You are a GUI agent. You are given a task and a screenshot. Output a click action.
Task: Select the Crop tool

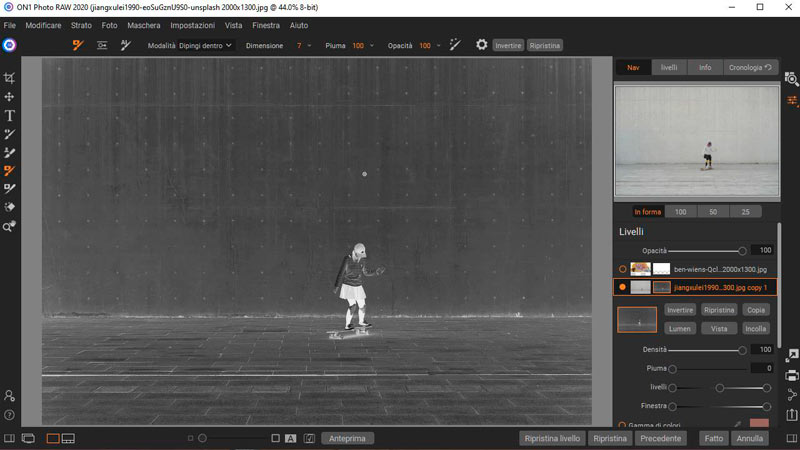(x=10, y=78)
